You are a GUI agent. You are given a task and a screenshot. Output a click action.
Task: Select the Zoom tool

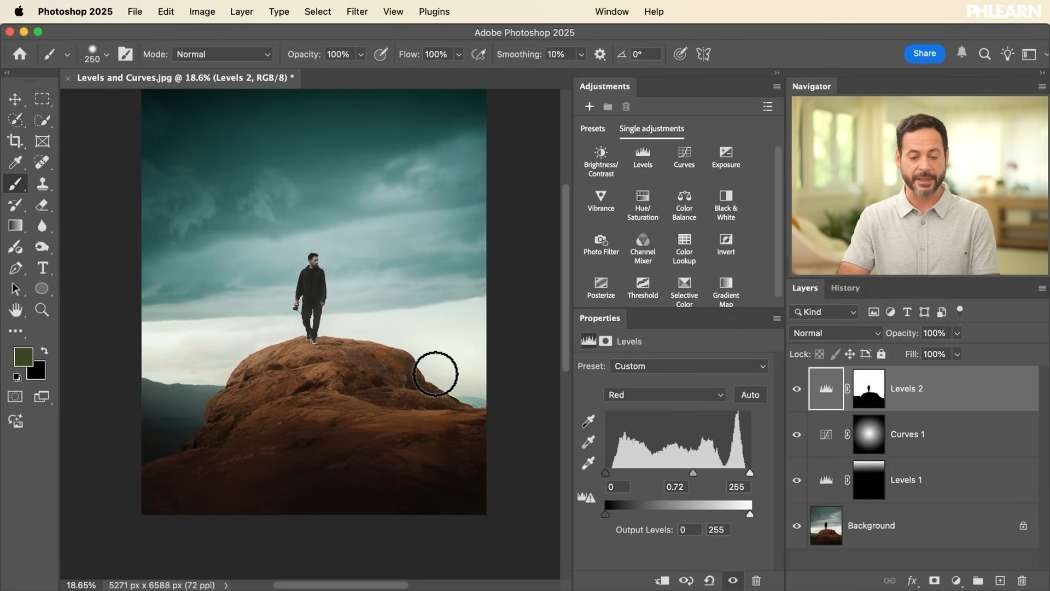(42, 310)
